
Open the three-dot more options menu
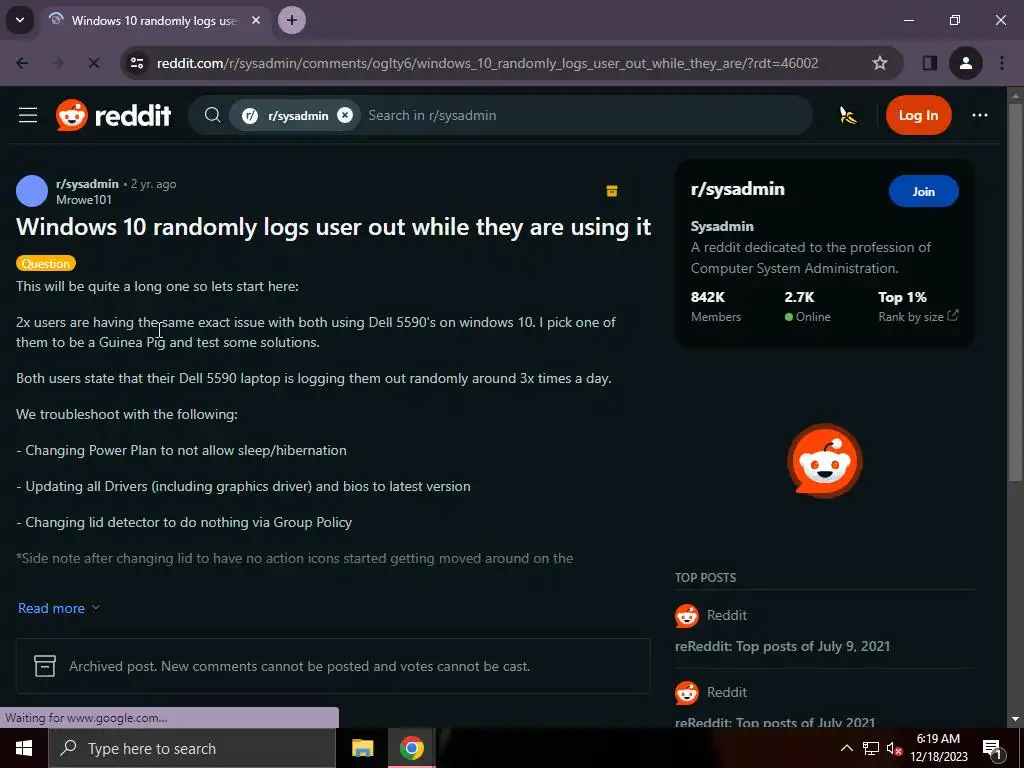[x=980, y=116]
